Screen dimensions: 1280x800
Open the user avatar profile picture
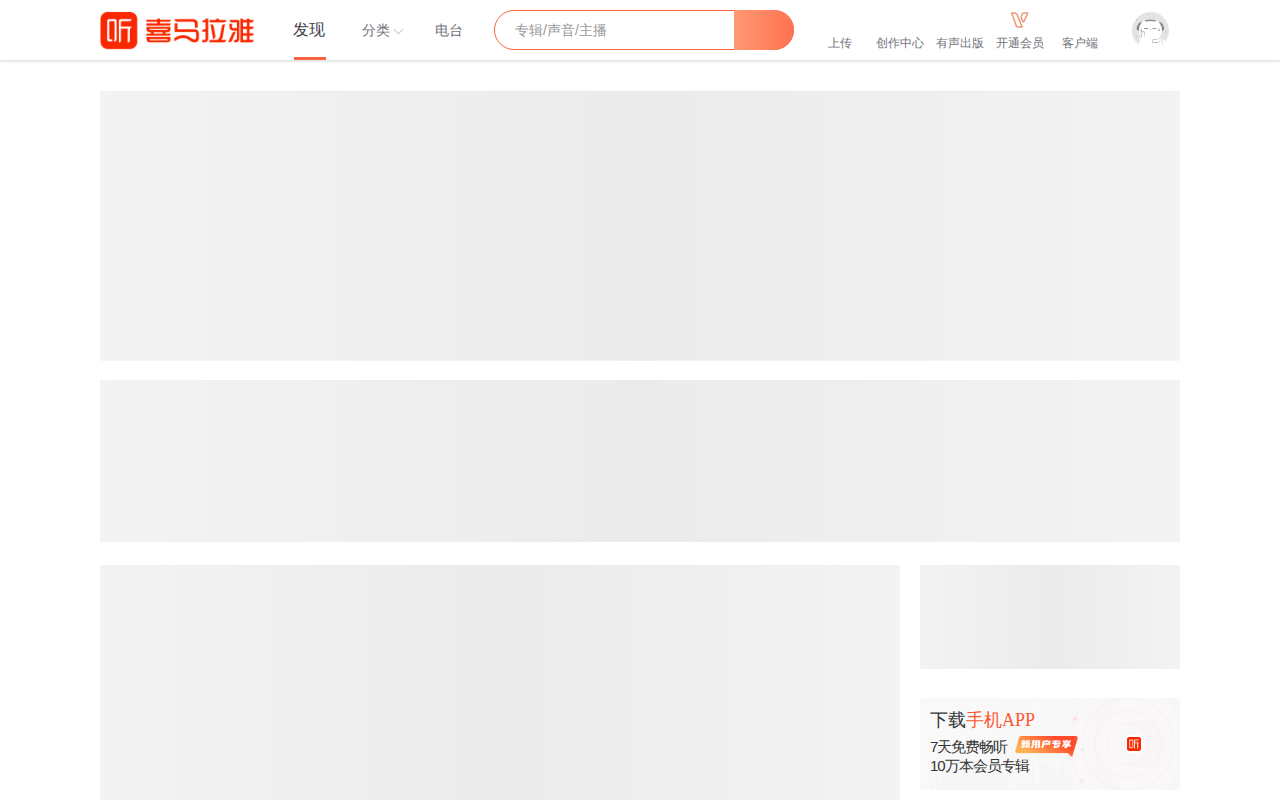1150,30
